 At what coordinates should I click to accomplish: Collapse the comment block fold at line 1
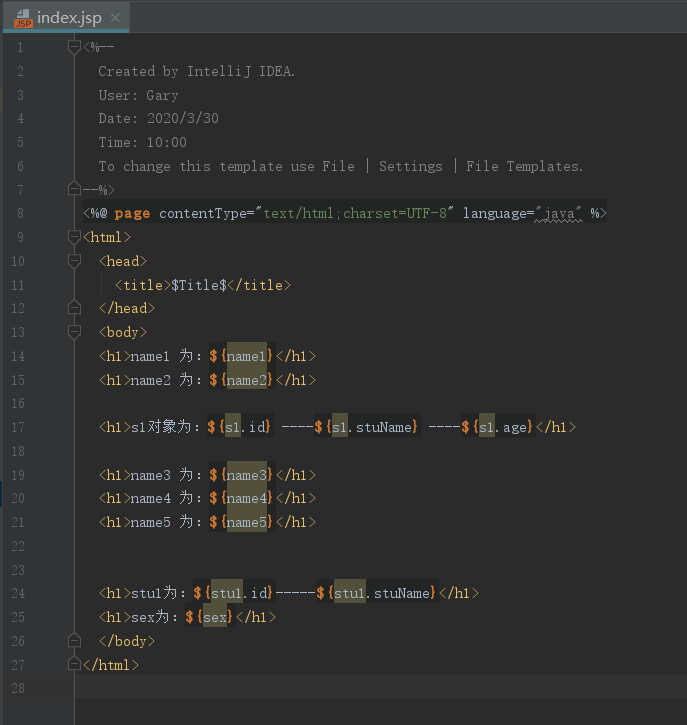[x=74, y=47]
